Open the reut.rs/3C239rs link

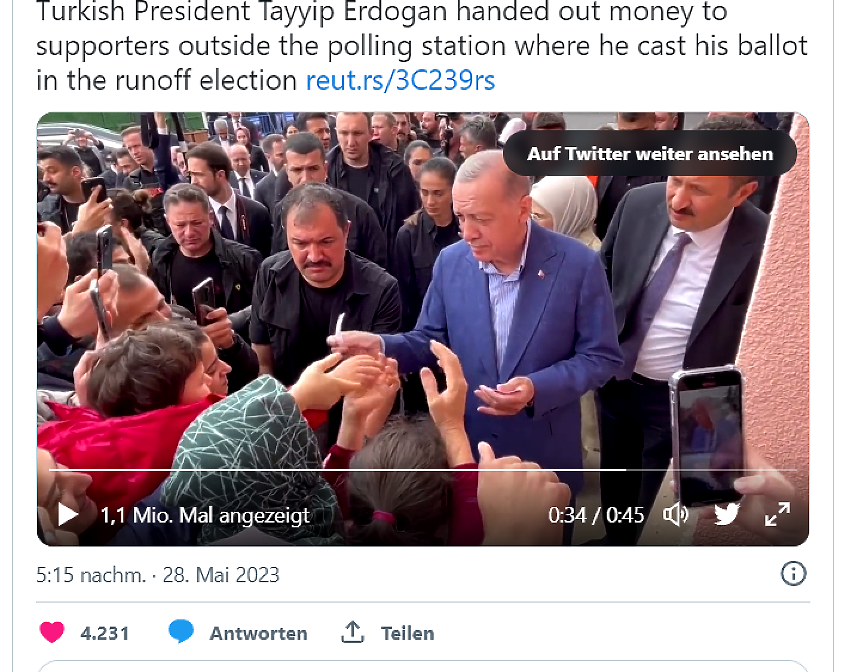(400, 80)
